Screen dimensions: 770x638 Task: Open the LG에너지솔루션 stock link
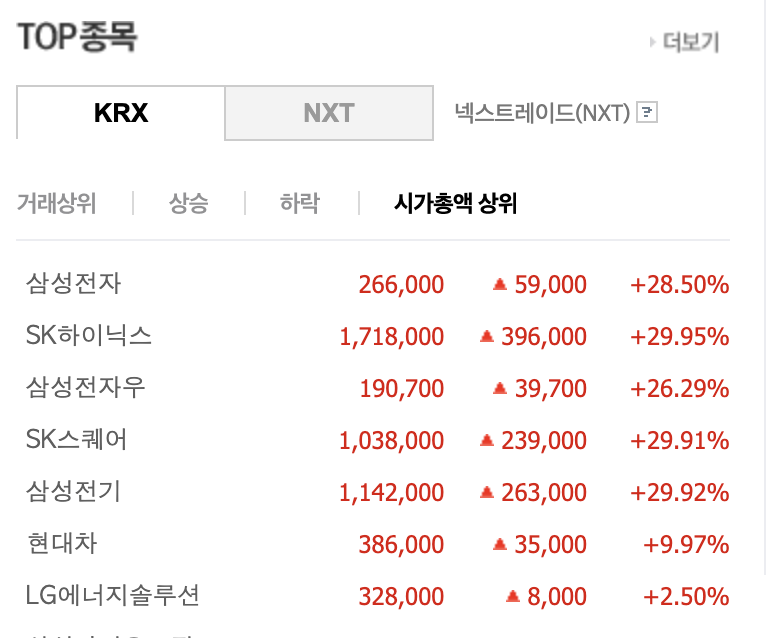coord(112,596)
